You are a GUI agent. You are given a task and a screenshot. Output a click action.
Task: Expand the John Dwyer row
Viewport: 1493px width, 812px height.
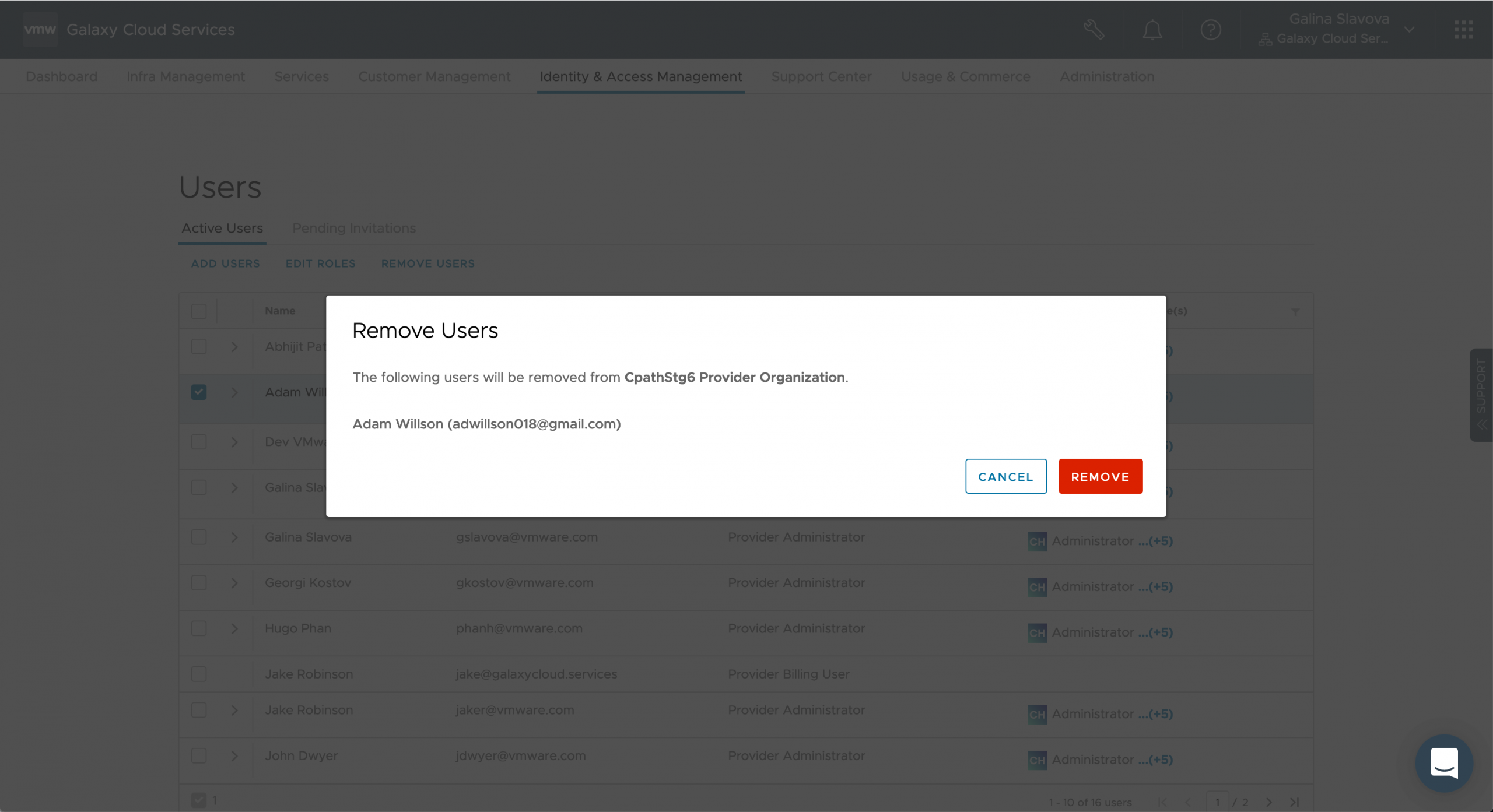[234, 756]
